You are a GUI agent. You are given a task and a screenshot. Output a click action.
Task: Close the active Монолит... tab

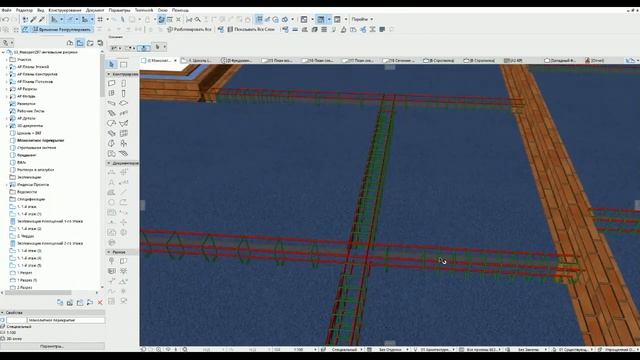coord(175,60)
